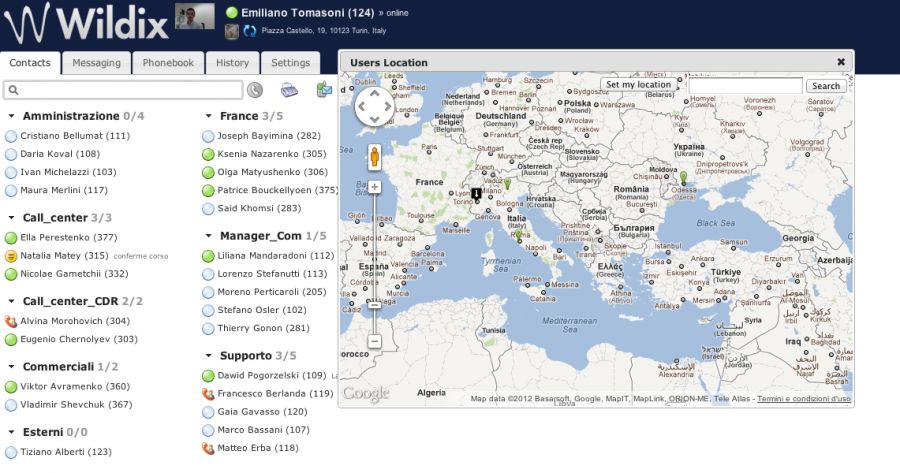Viewport: 900px width, 473px height.
Task: Click the green user marker near Roma
Action: pyautogui.click(x=519, y=235)
